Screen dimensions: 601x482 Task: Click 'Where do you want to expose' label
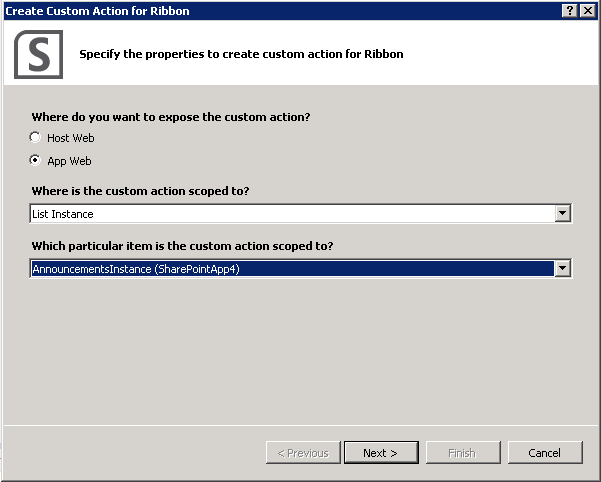click(x=171, y=117)
